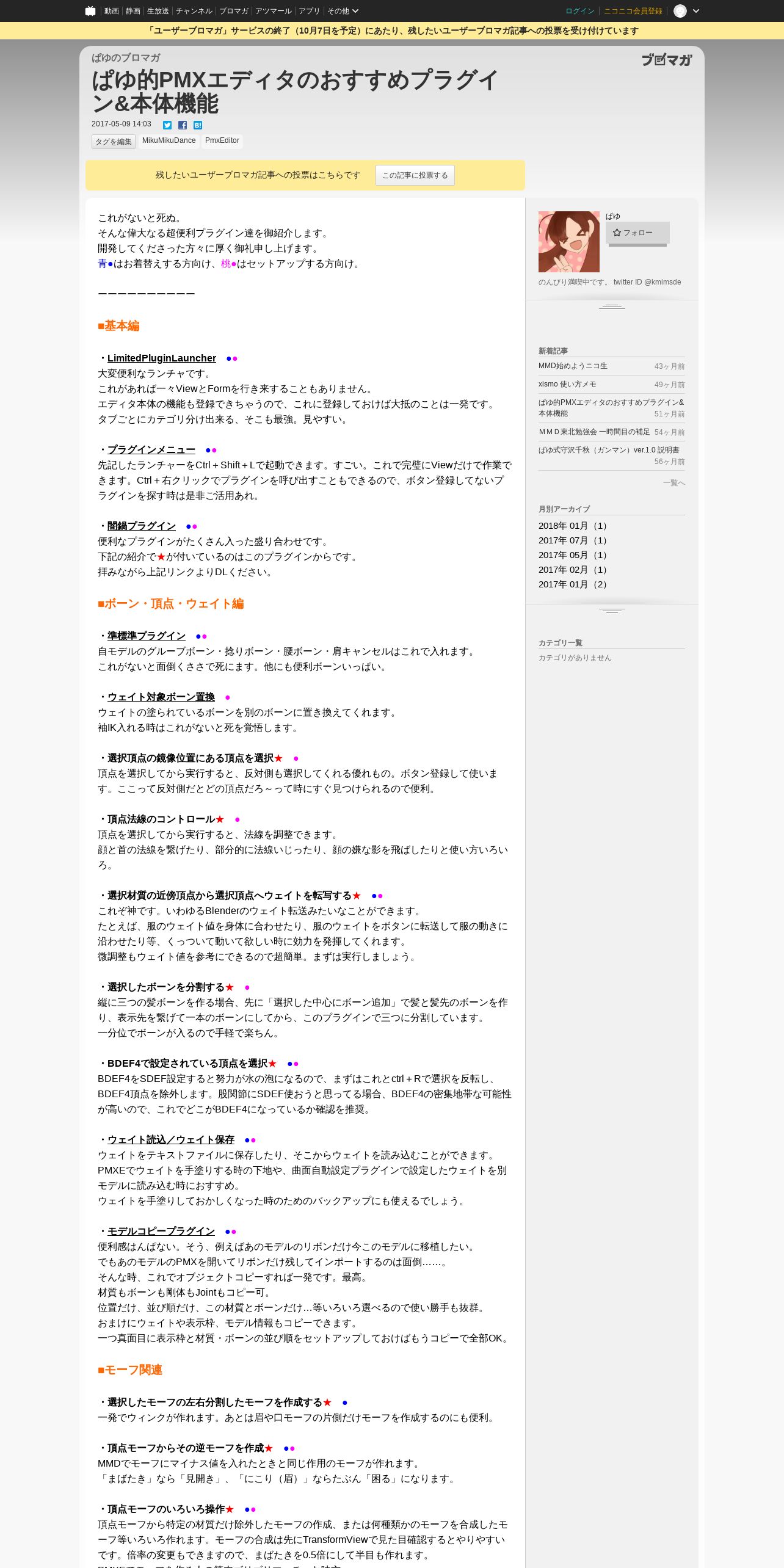
Task: Click the article main title heading
Action: coord(296,92)
